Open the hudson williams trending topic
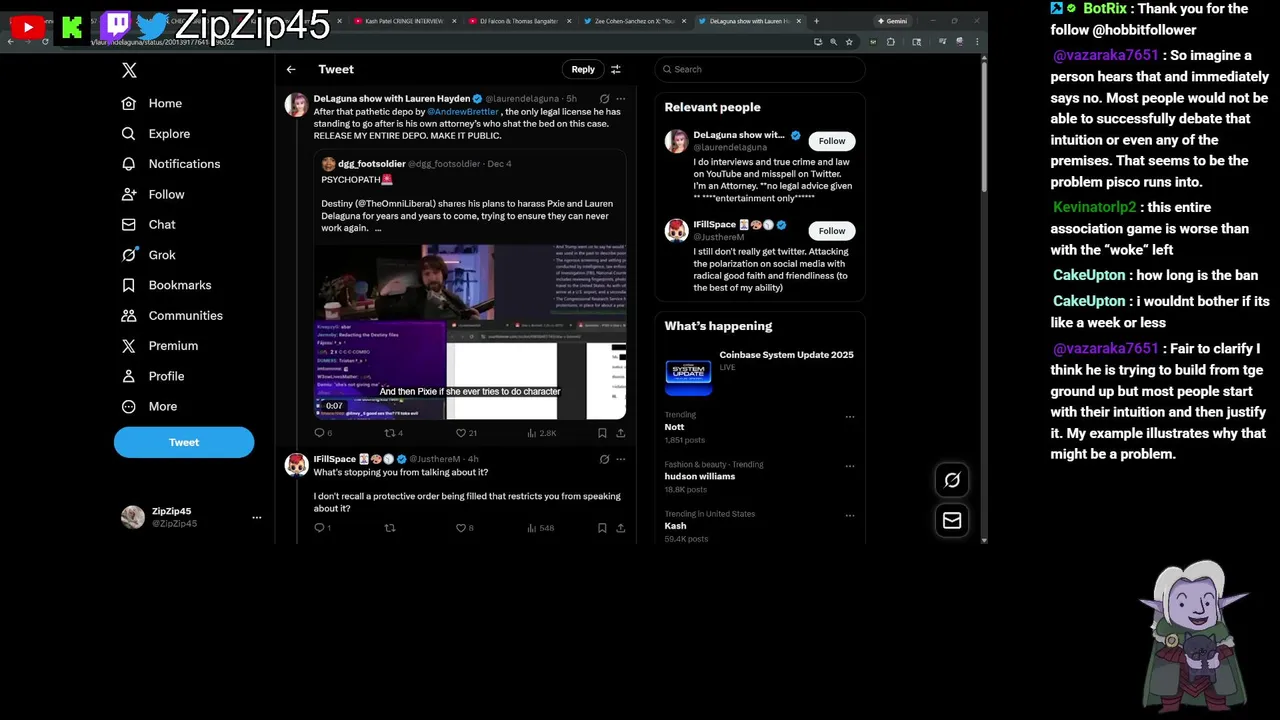The width and height of the screenshot is (1280, 720). coord(699,477)
